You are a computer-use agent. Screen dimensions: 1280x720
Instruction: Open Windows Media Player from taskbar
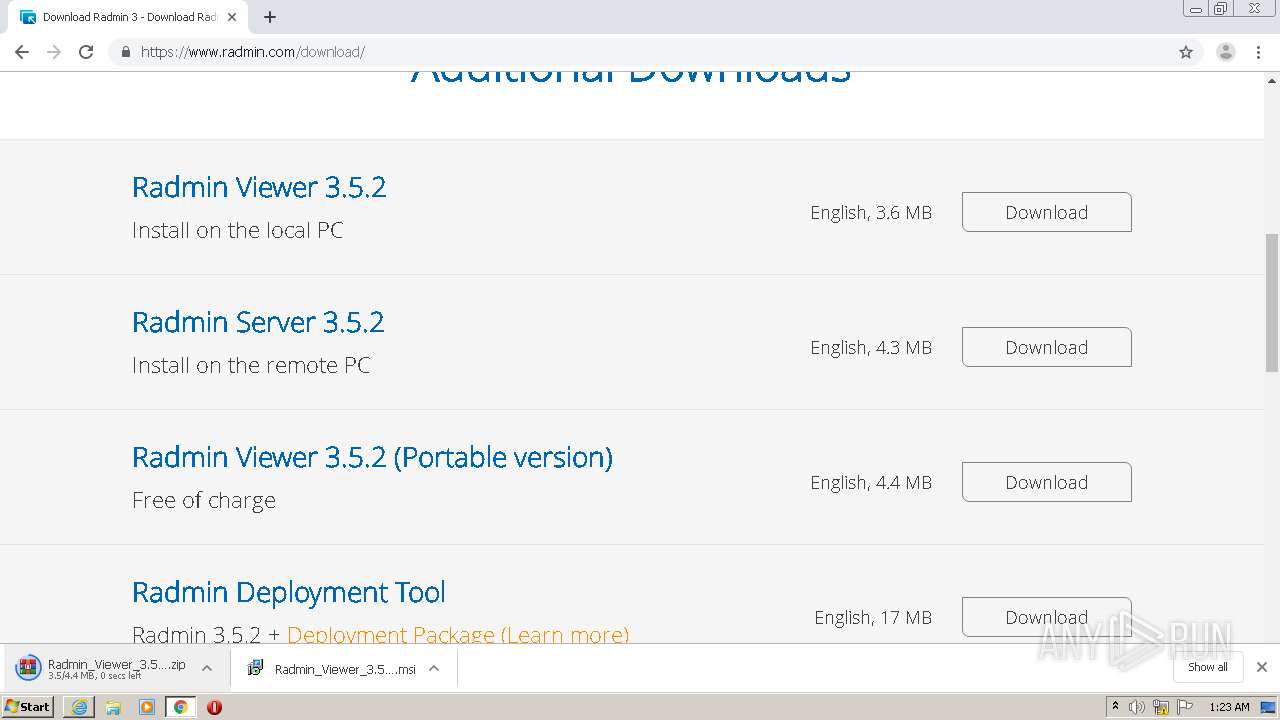(x=147, y=707)
